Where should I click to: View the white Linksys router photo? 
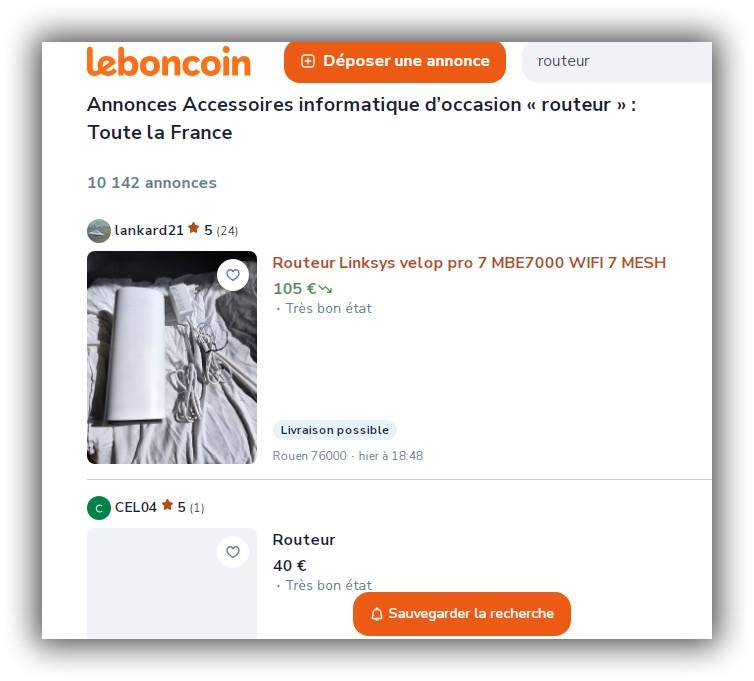(172, 357)
